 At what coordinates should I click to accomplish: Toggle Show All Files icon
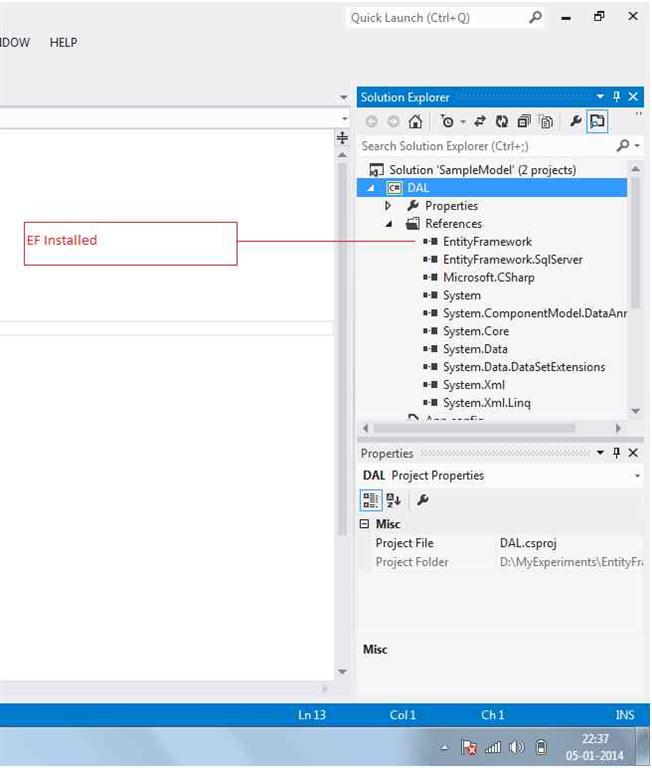[x=546, y=121]
